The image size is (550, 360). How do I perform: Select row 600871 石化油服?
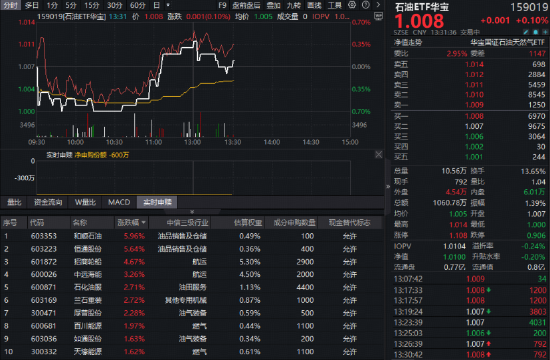192,287
